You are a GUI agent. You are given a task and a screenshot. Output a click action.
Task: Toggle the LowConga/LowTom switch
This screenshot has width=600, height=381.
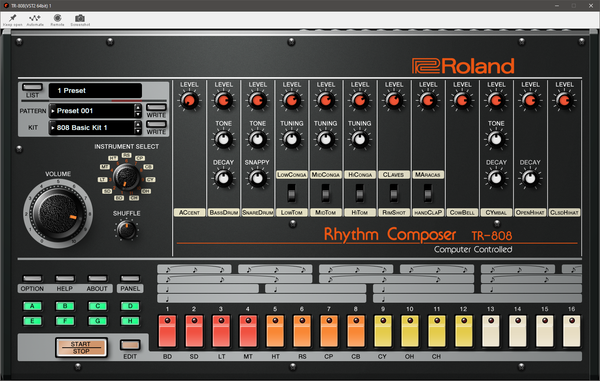pos(292,193)
